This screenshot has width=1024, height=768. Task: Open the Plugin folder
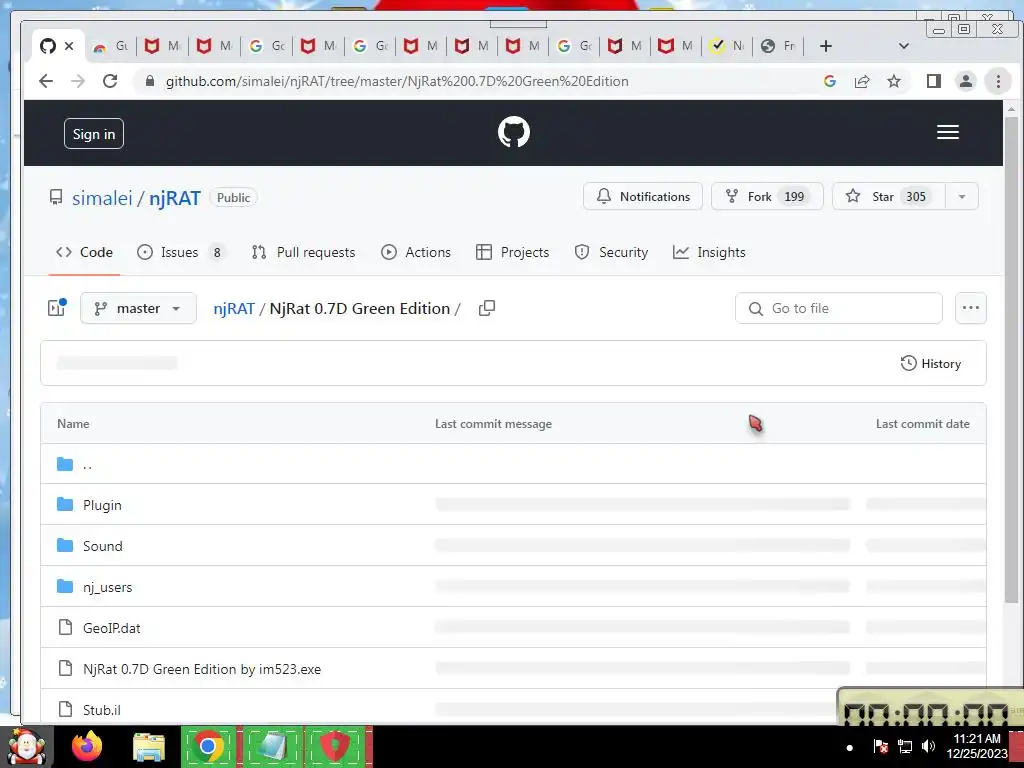pos(102,505)
